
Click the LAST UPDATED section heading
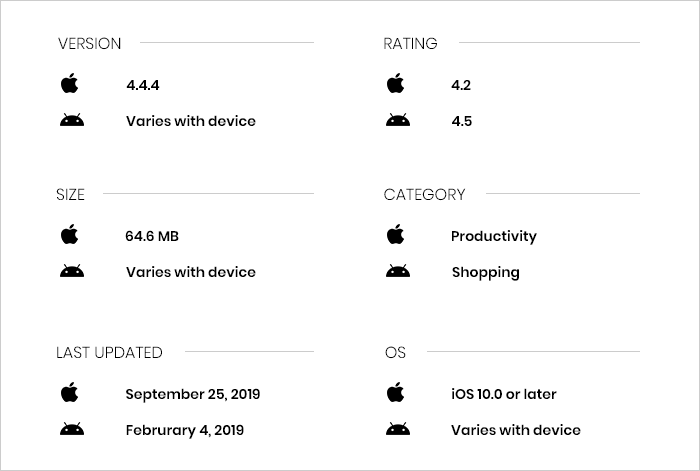(109, 352)
